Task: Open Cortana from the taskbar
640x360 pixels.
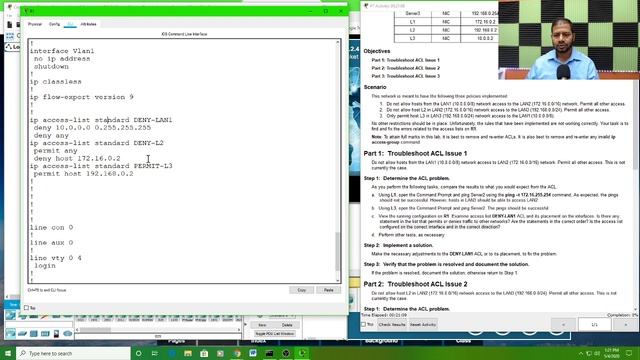Action: 139,353
